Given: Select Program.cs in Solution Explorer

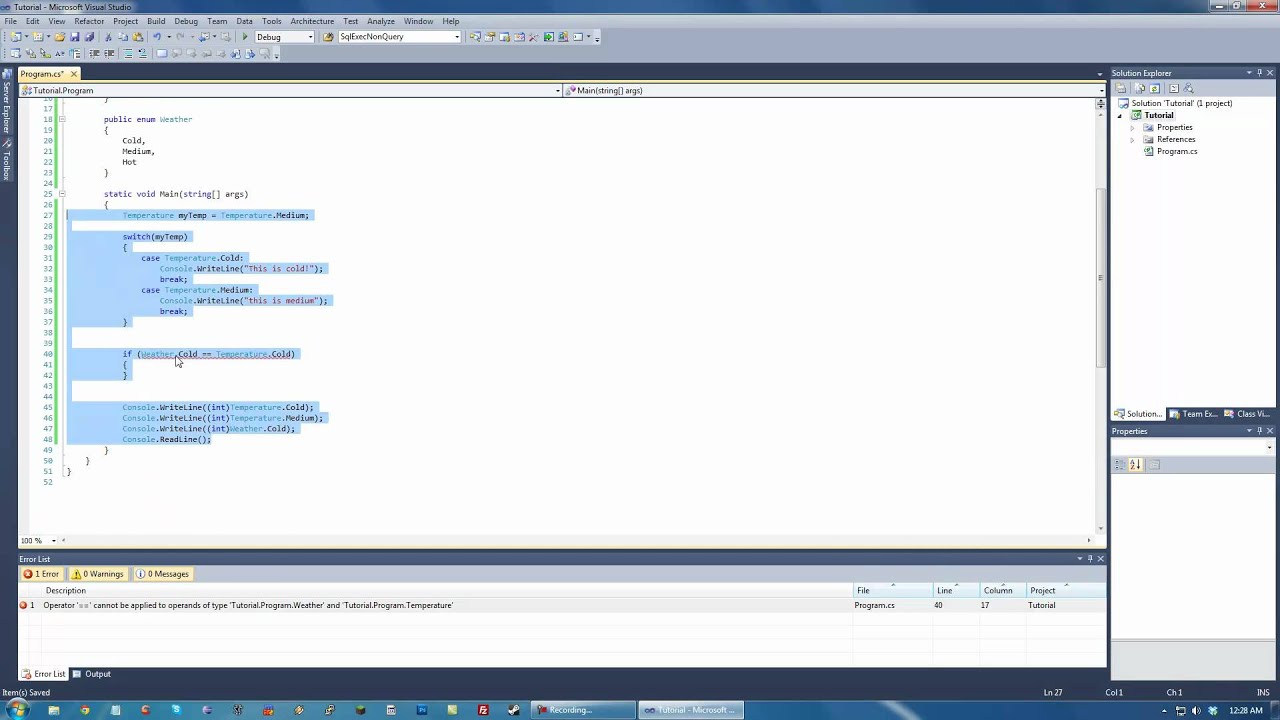Looking at the screenshot, I should [1177, 152].
